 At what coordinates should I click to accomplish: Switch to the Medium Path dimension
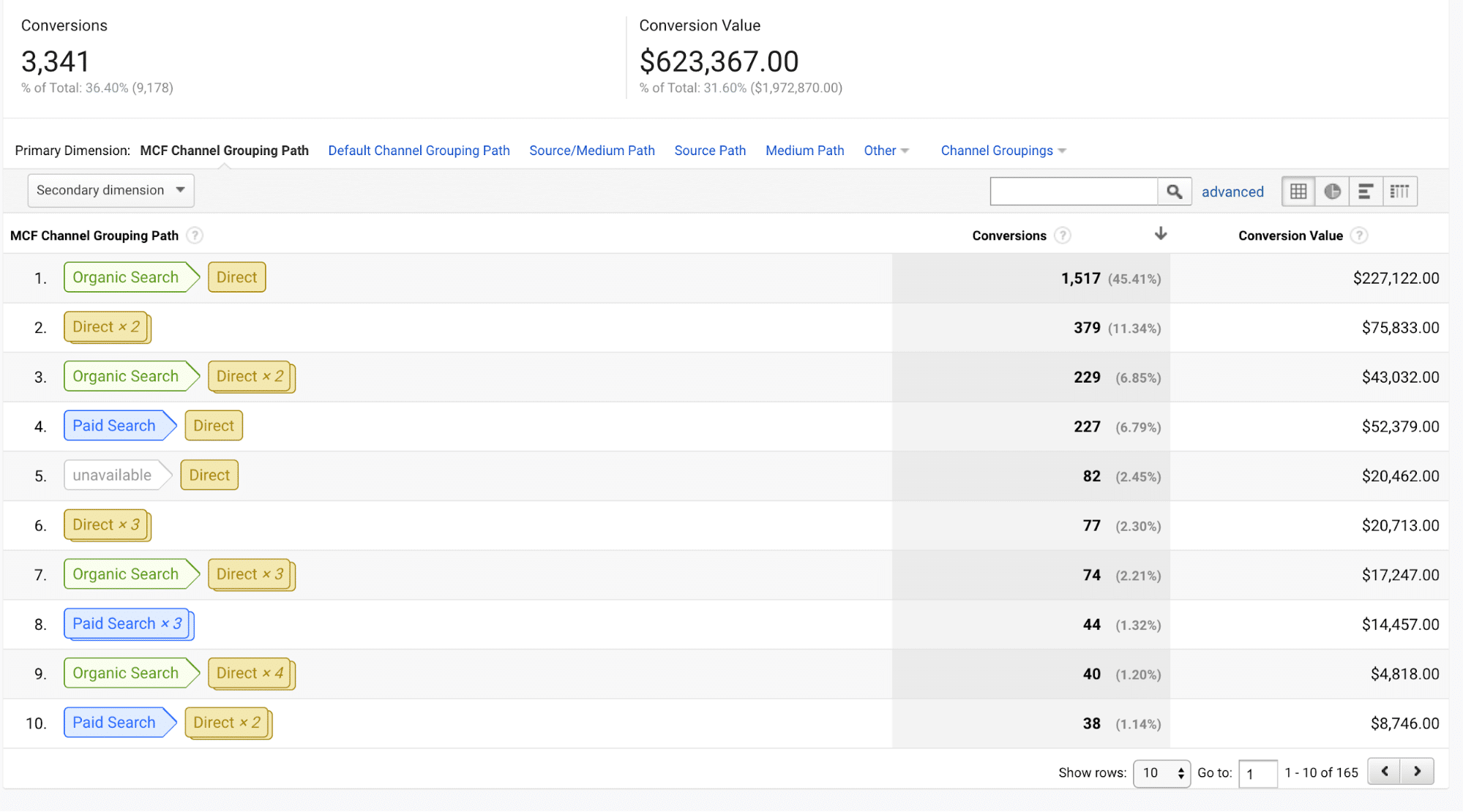point(804,150)
